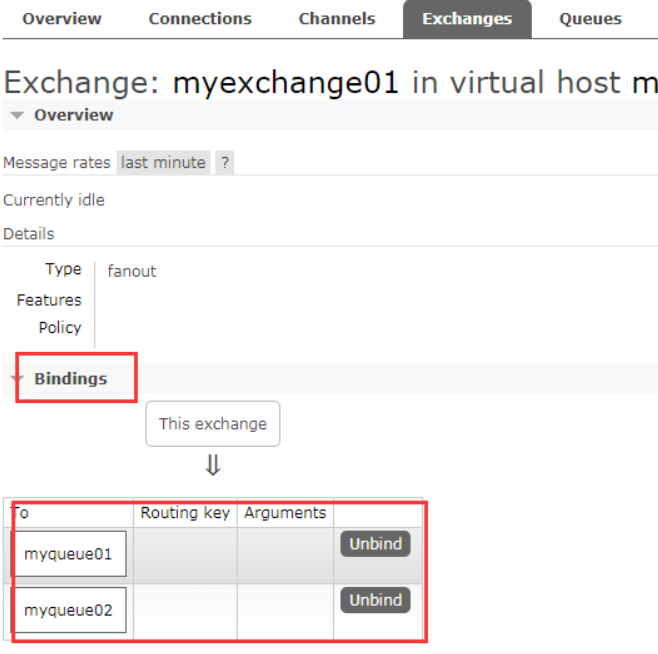
Task: Open the Connections tab
Action: click(200, 19)
